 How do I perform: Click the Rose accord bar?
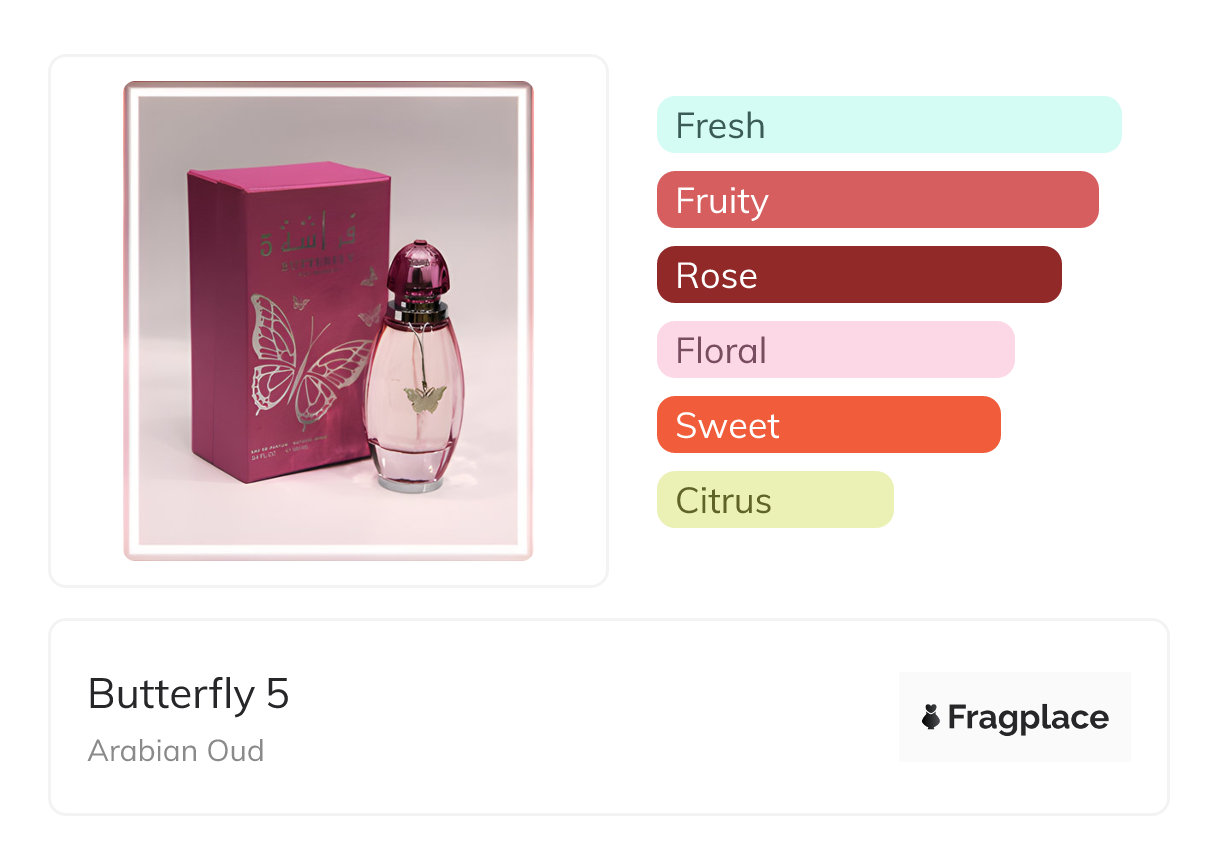click(858, 275)
